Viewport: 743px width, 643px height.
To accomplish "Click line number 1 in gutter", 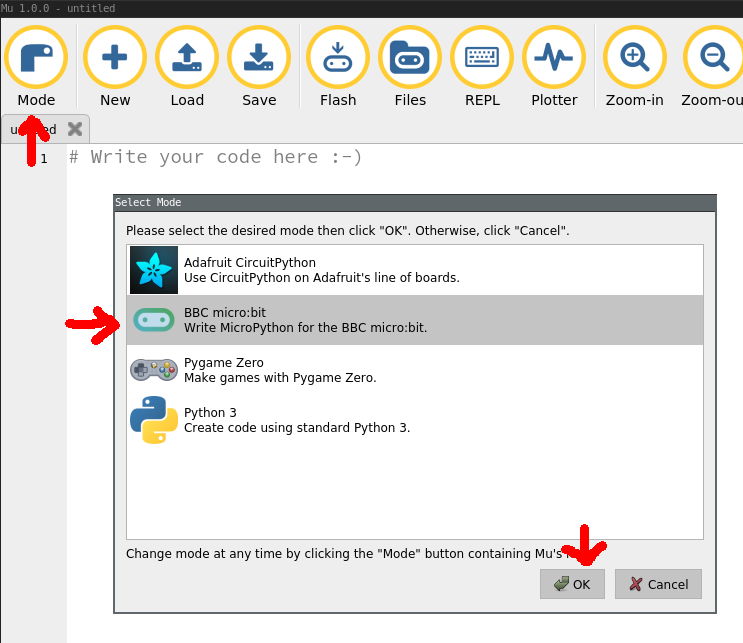I will click(44, 159).
